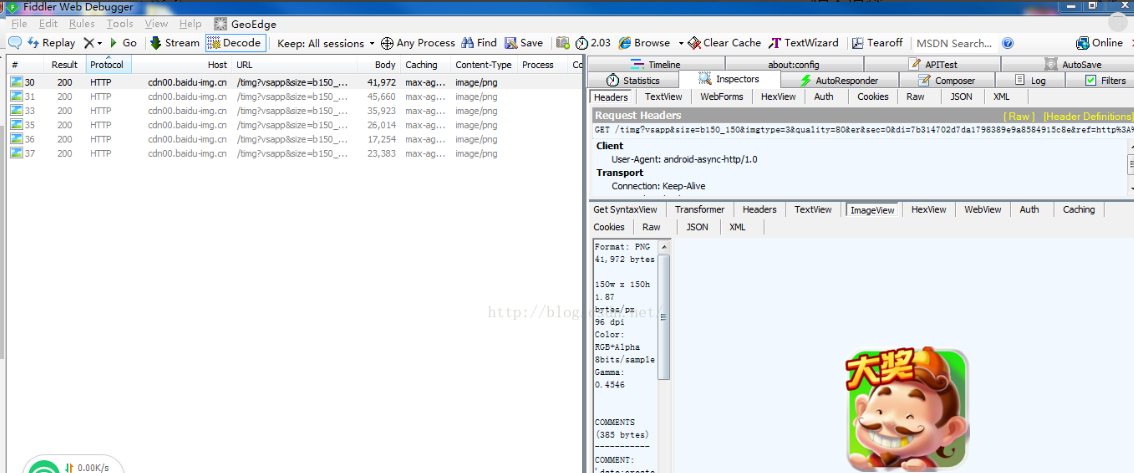Click the timer clock icon
Image resolution: width=1134 pixels, height=473 pixels.
pos(582,43)
